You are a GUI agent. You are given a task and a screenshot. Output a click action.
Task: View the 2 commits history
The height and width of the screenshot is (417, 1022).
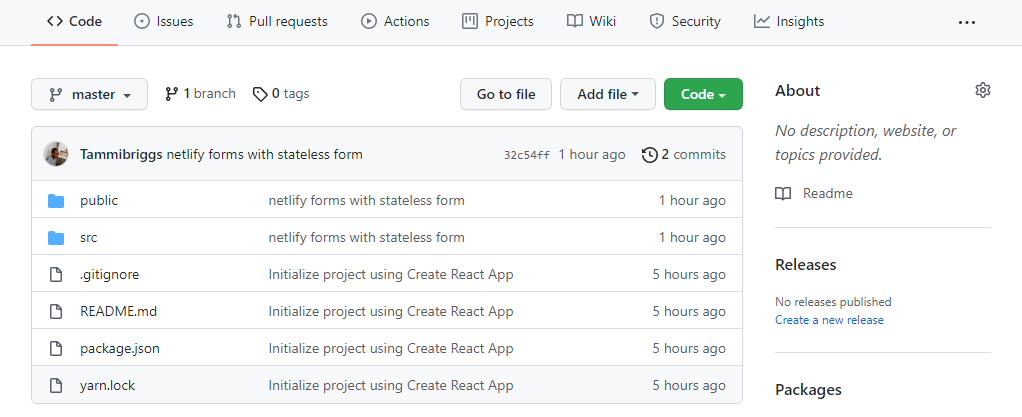click(684, 154)
